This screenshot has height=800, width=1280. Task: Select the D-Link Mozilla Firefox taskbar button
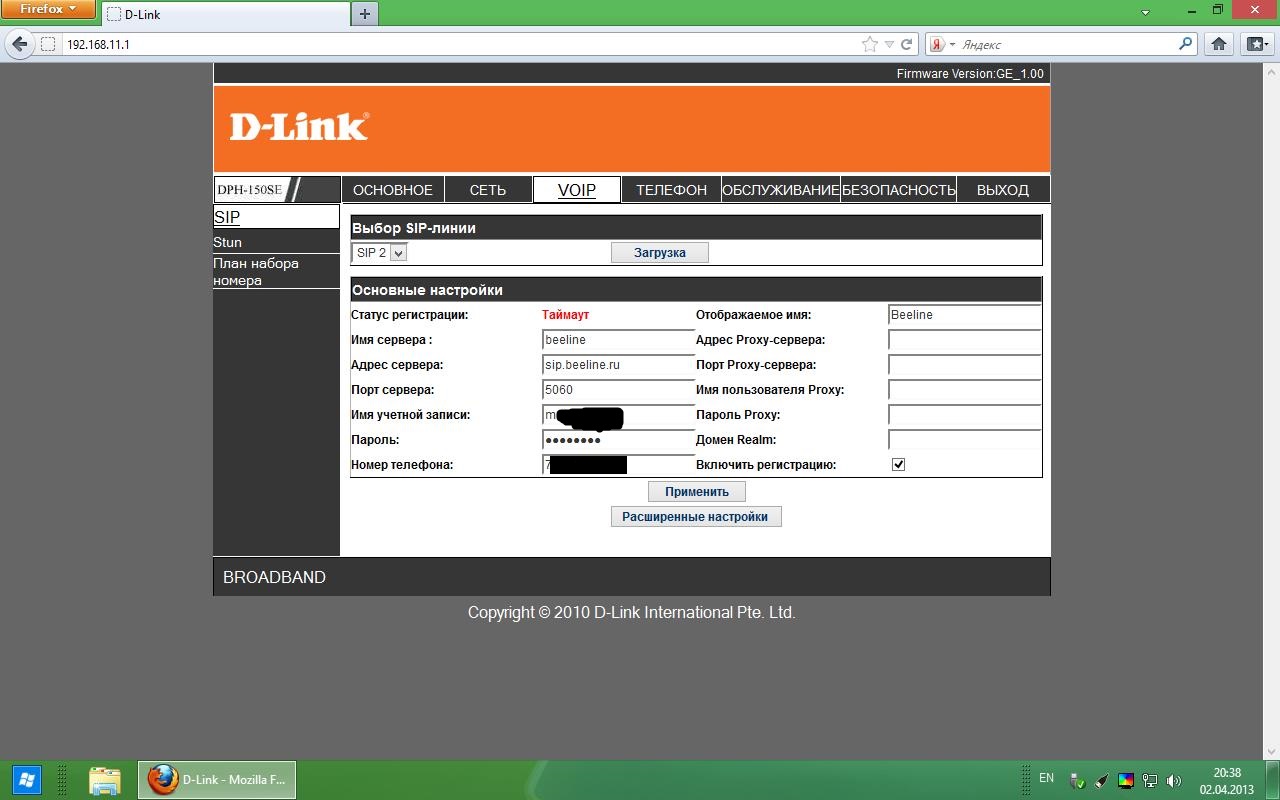217,780
